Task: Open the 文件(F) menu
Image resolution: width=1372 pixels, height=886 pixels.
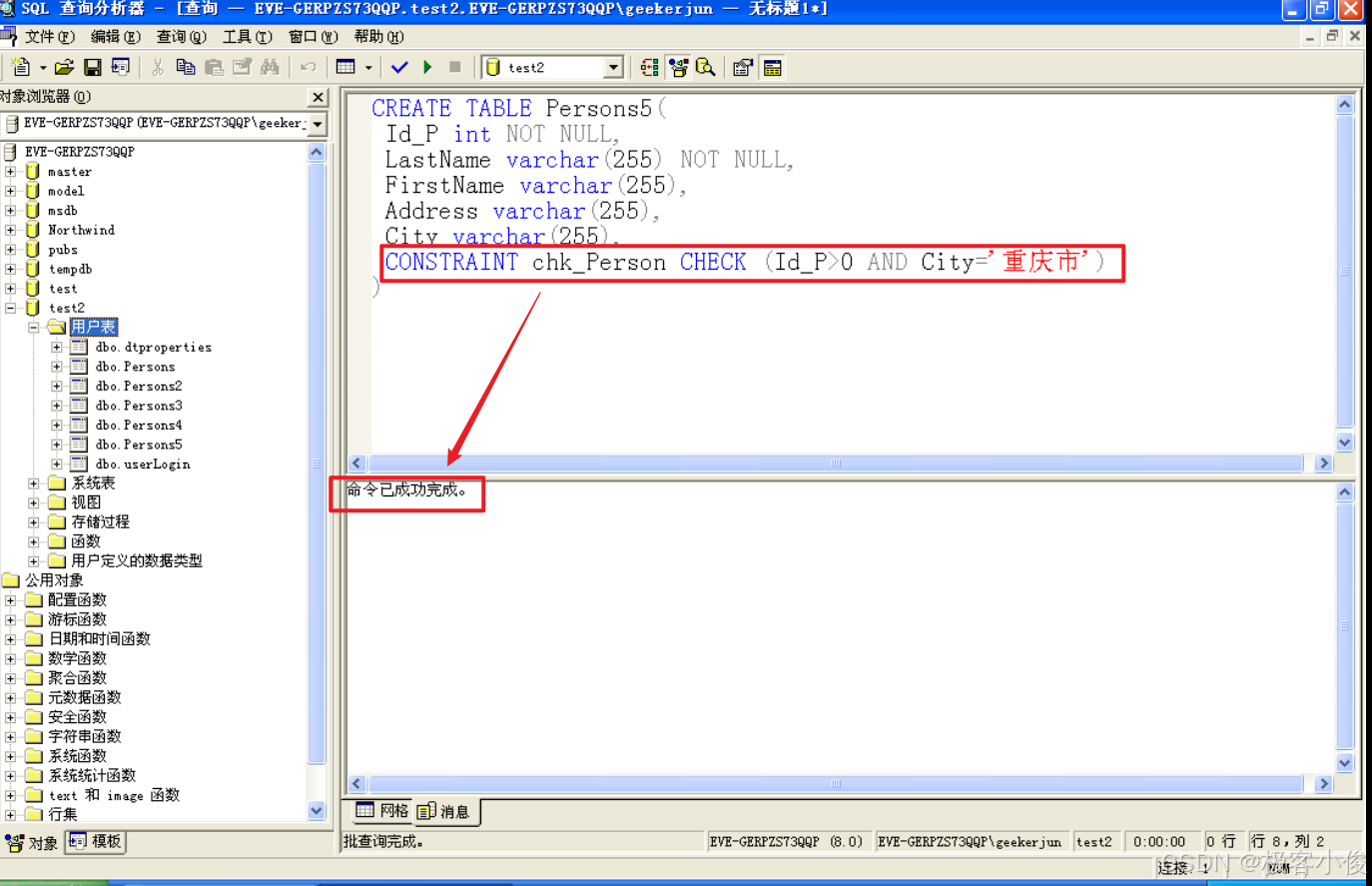Action: [49, 37]
